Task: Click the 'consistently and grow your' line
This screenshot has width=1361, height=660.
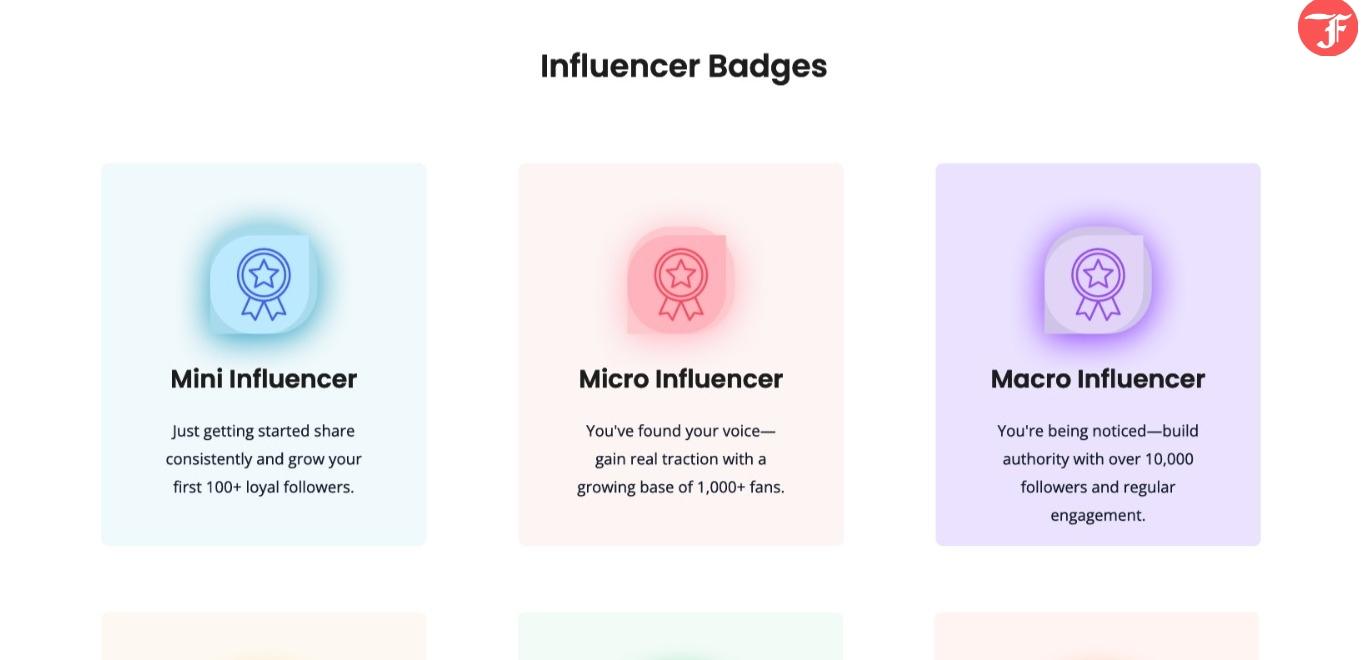Action: point(264,459)
